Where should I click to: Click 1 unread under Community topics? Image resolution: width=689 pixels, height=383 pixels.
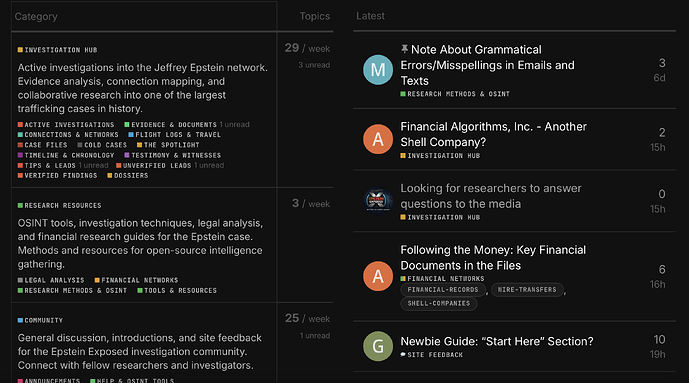click(x=315, y=336)
